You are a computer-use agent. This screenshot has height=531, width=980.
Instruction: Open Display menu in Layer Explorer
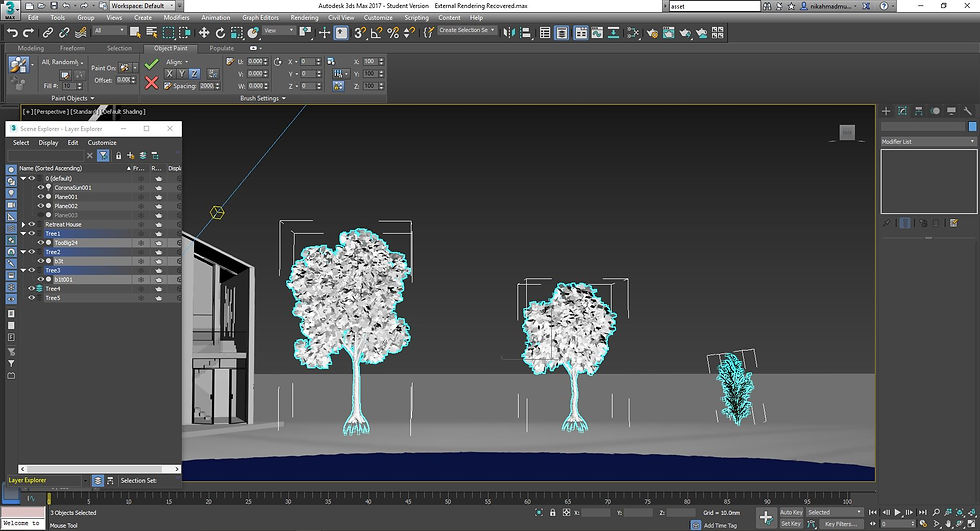[48, 142]
